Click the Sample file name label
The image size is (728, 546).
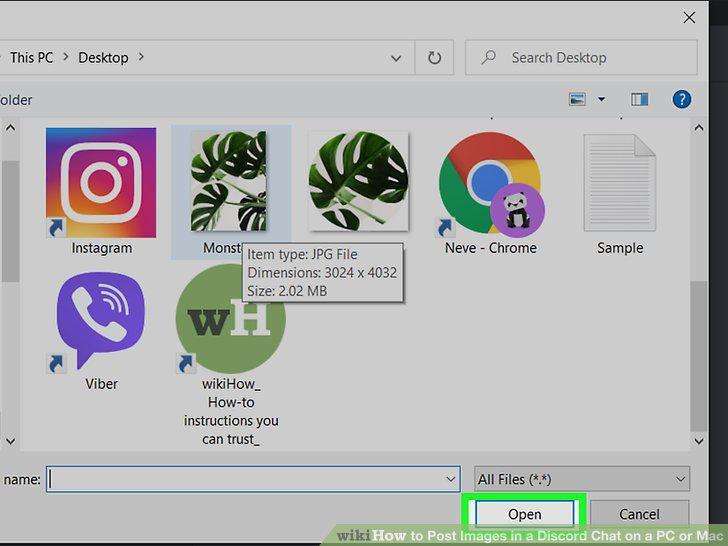click(620, 248)
